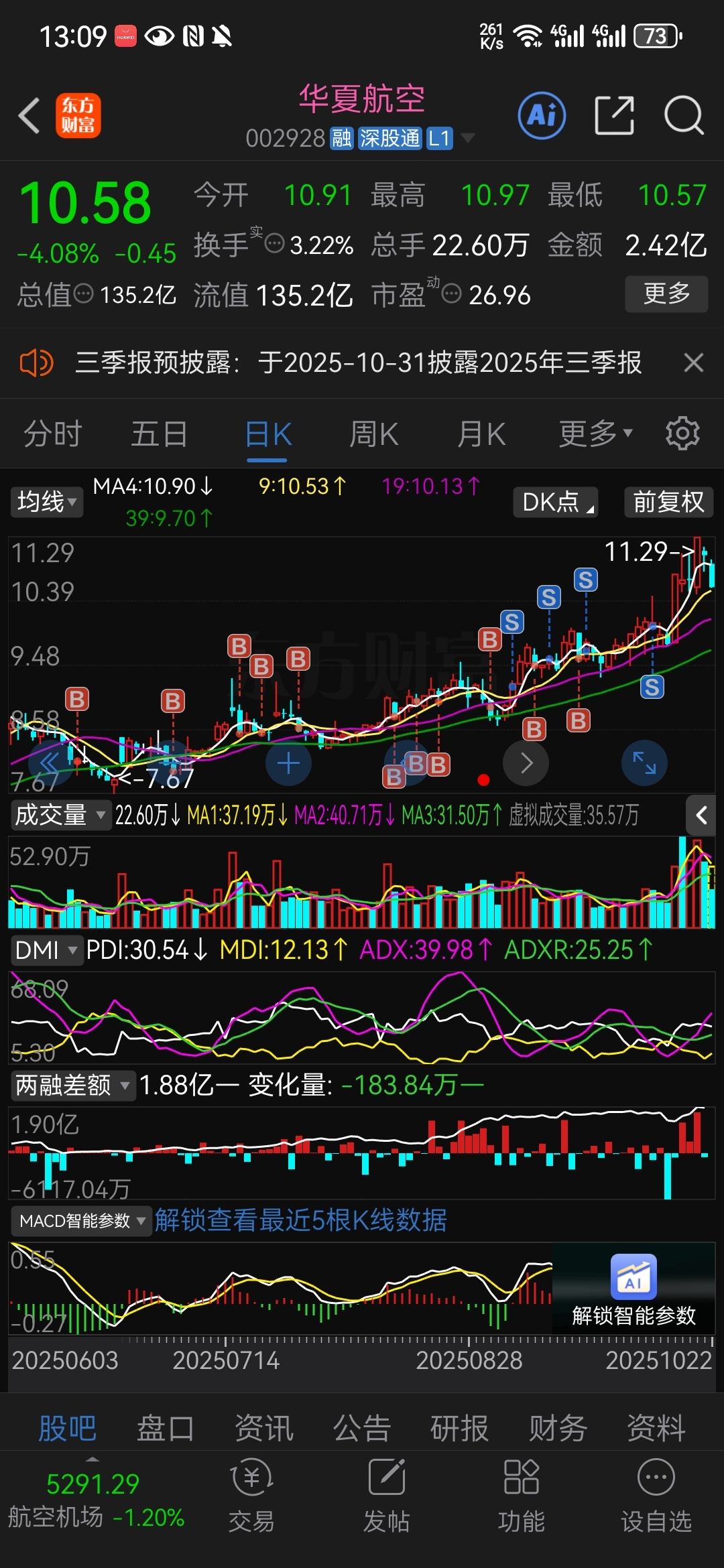The width and height of the screenshot is (724, 1568).
Task: Tap the 融 margin badge
Action: [x=342, y=139]
